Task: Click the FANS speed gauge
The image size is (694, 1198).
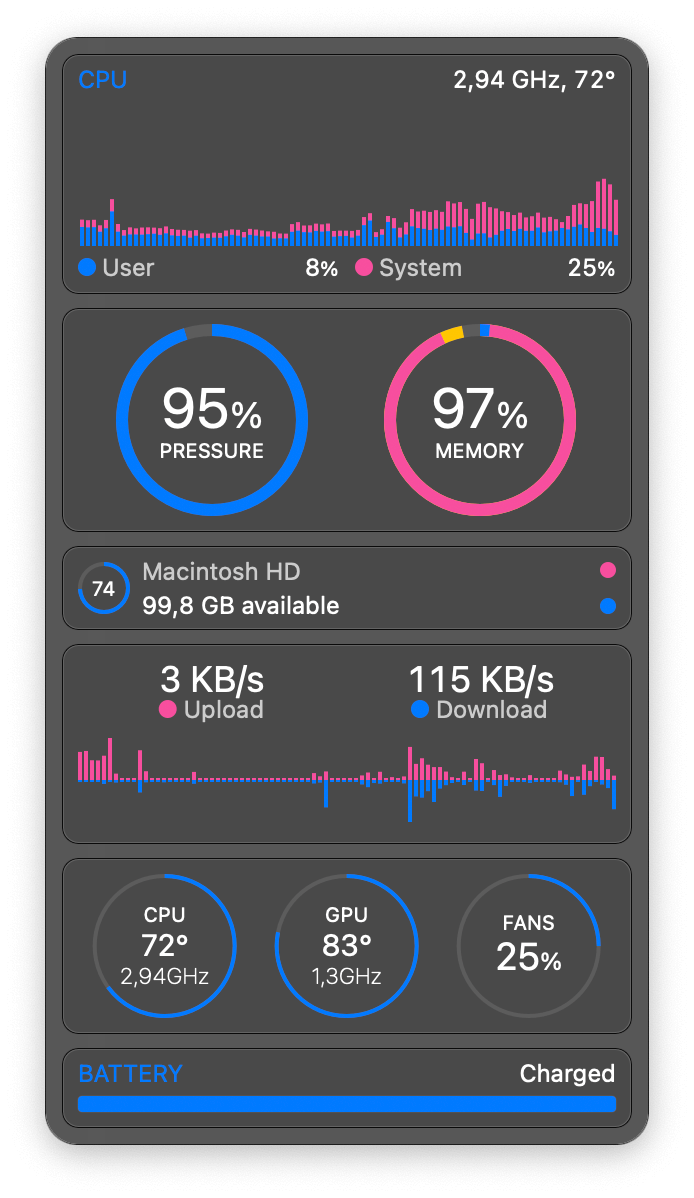Action: point(529,944)
